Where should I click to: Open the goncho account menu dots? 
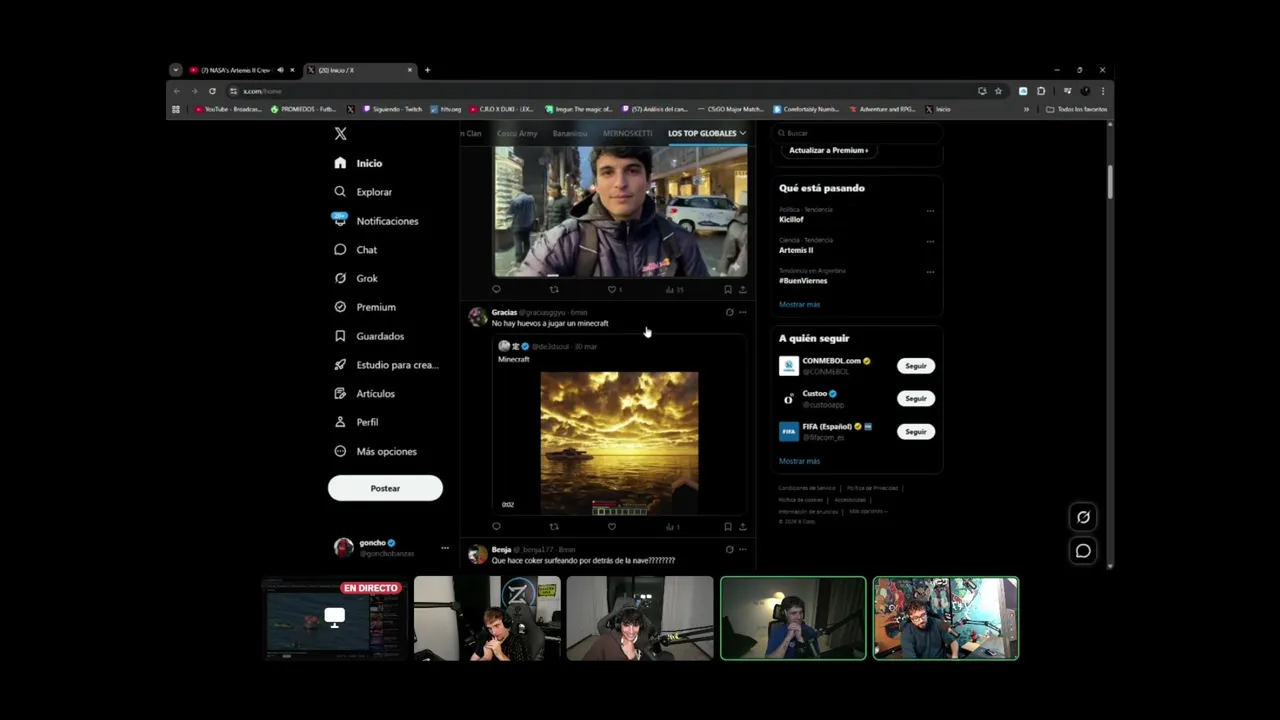445,548
